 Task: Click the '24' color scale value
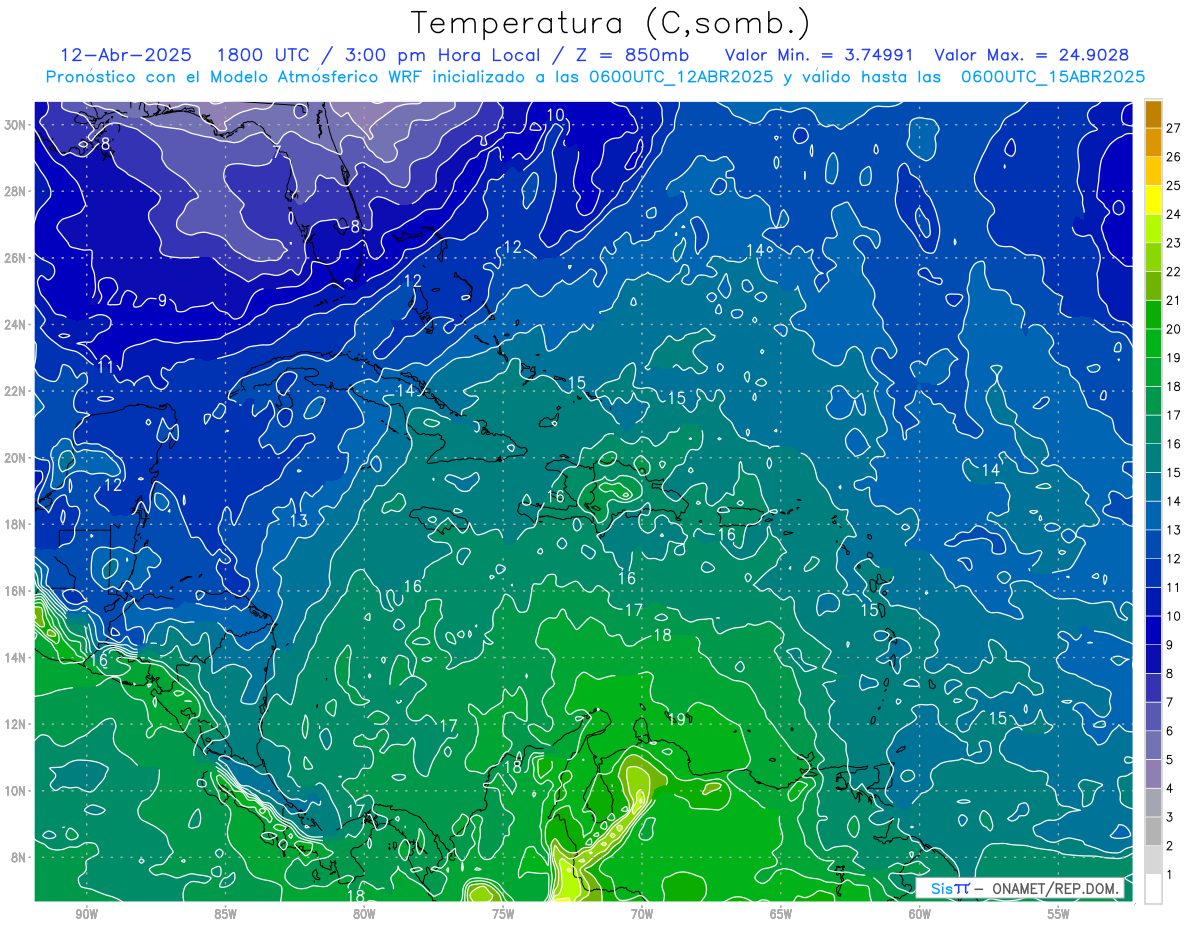pos(1174,214)
